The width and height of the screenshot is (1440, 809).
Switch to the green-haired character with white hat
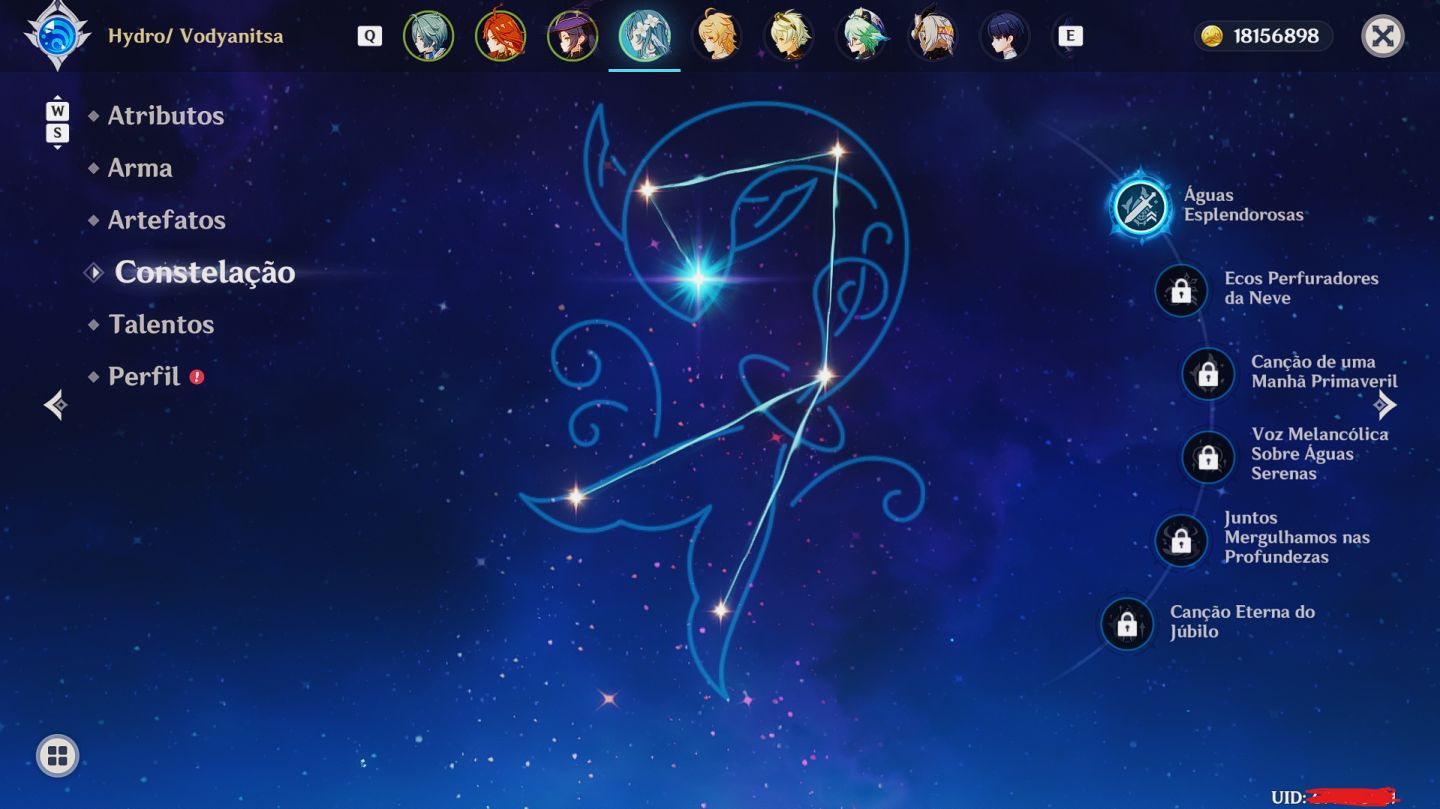point(861,36)
